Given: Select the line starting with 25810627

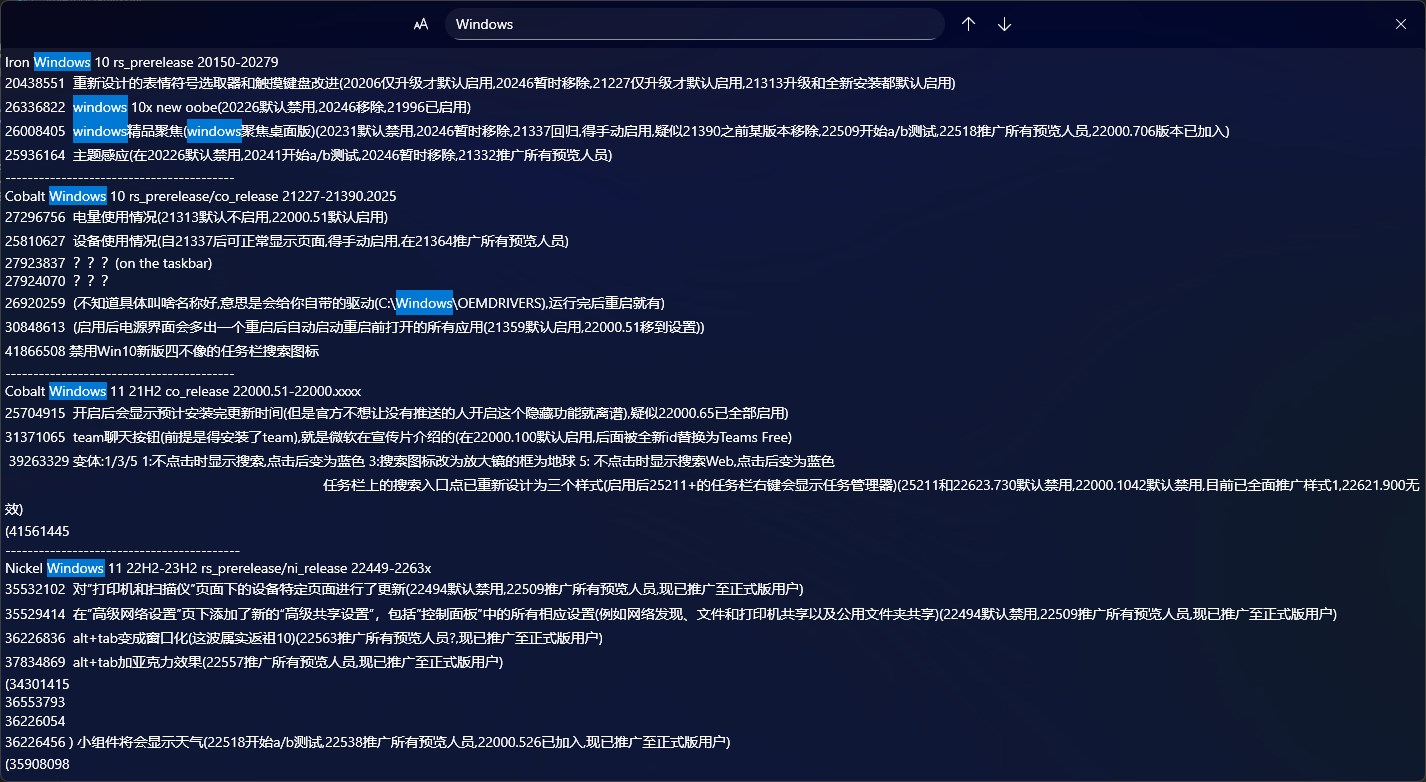Looking at the screenshot, I should pyautogui.click(x=287, y=241).
